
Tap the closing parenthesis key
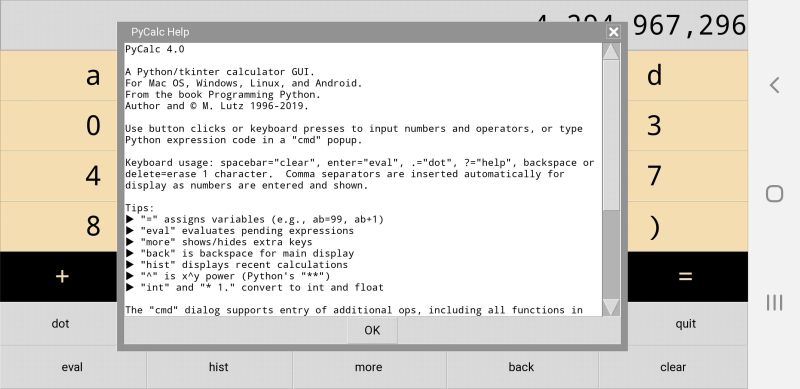pyautogui.click(x=688, y=226)
